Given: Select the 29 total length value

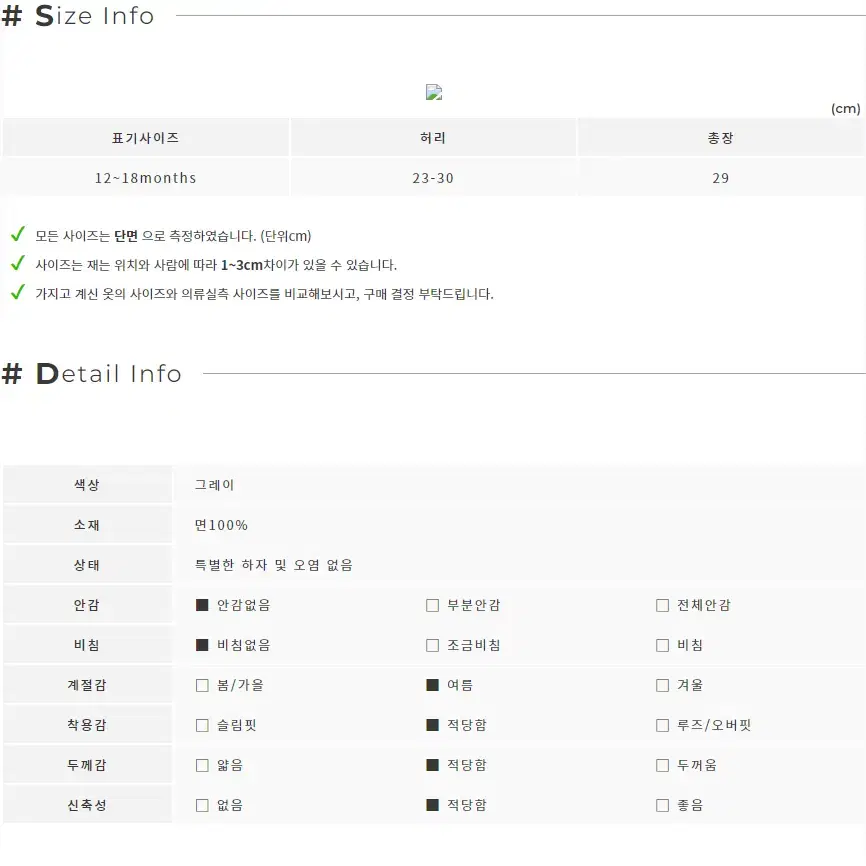Looking at the screenshot, I should (721, 178).
